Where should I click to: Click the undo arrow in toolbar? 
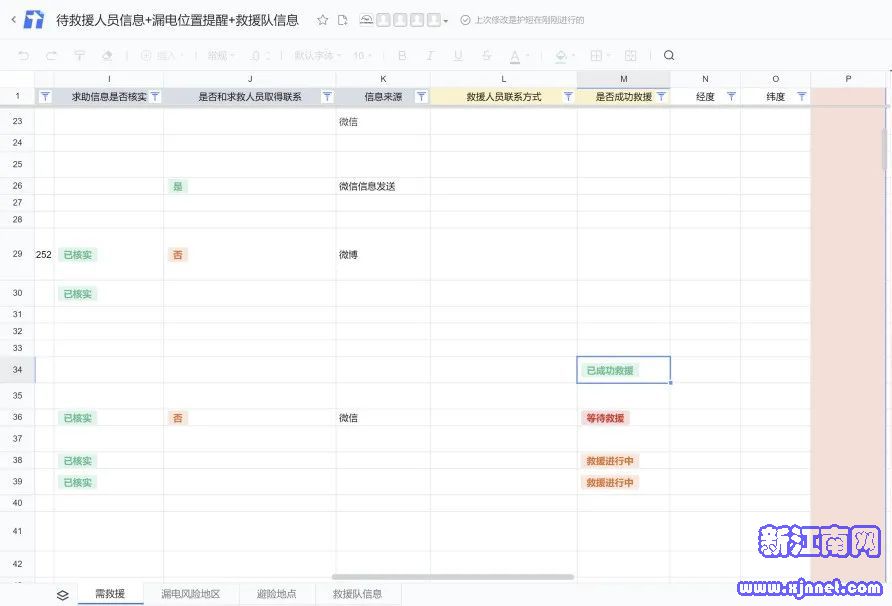coord(24,56)
